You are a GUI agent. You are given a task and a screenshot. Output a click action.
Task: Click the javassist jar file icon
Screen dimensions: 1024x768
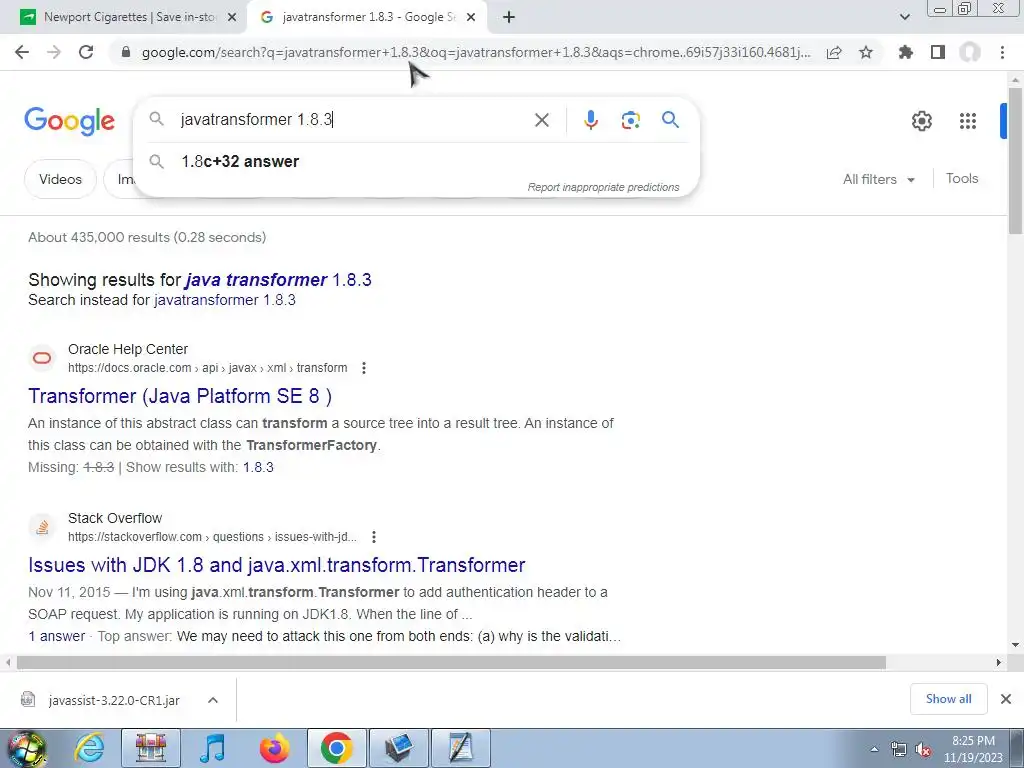[27, 699]
